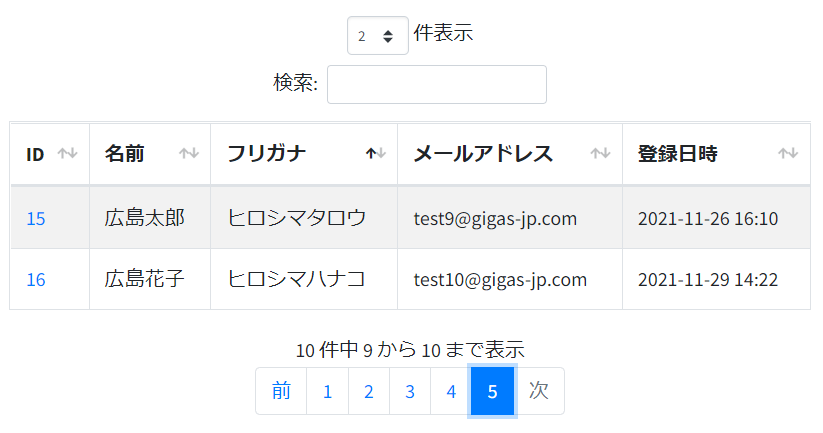Screen dimensions: 823x433
Task: Go to previous page with 前
Action: click(281, 391)
